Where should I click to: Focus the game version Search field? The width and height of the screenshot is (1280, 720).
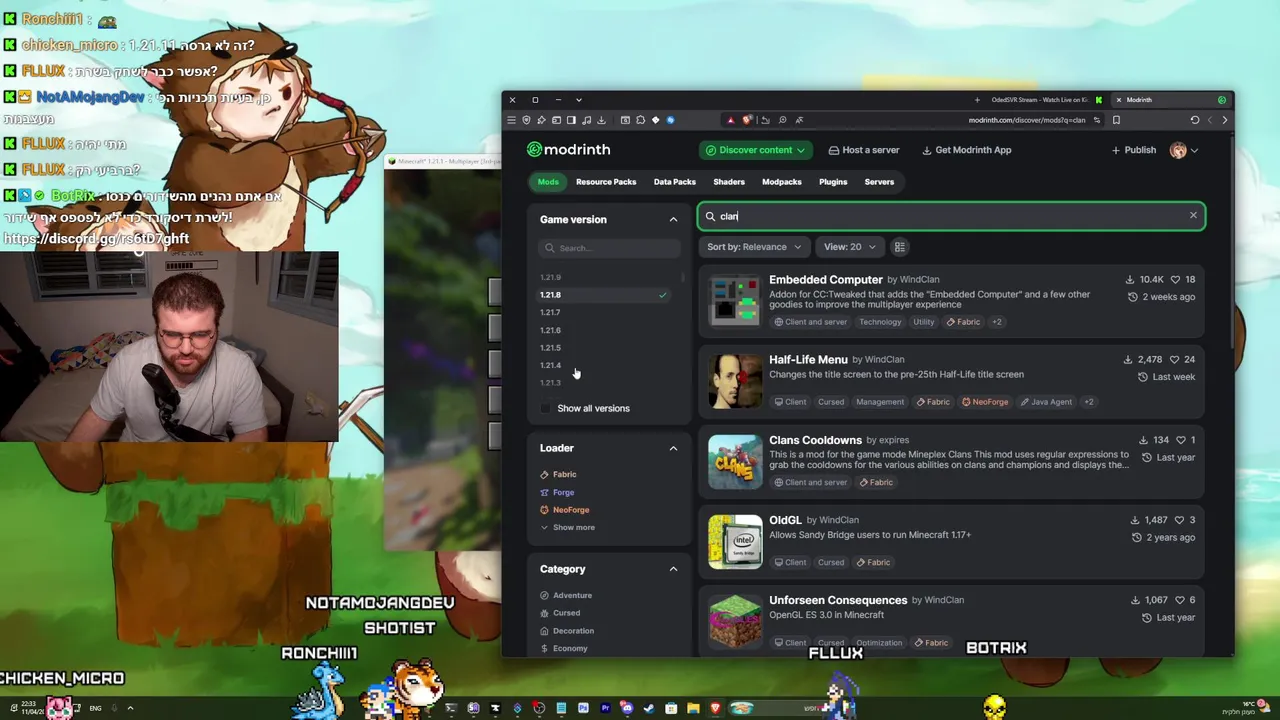point(609,248)
